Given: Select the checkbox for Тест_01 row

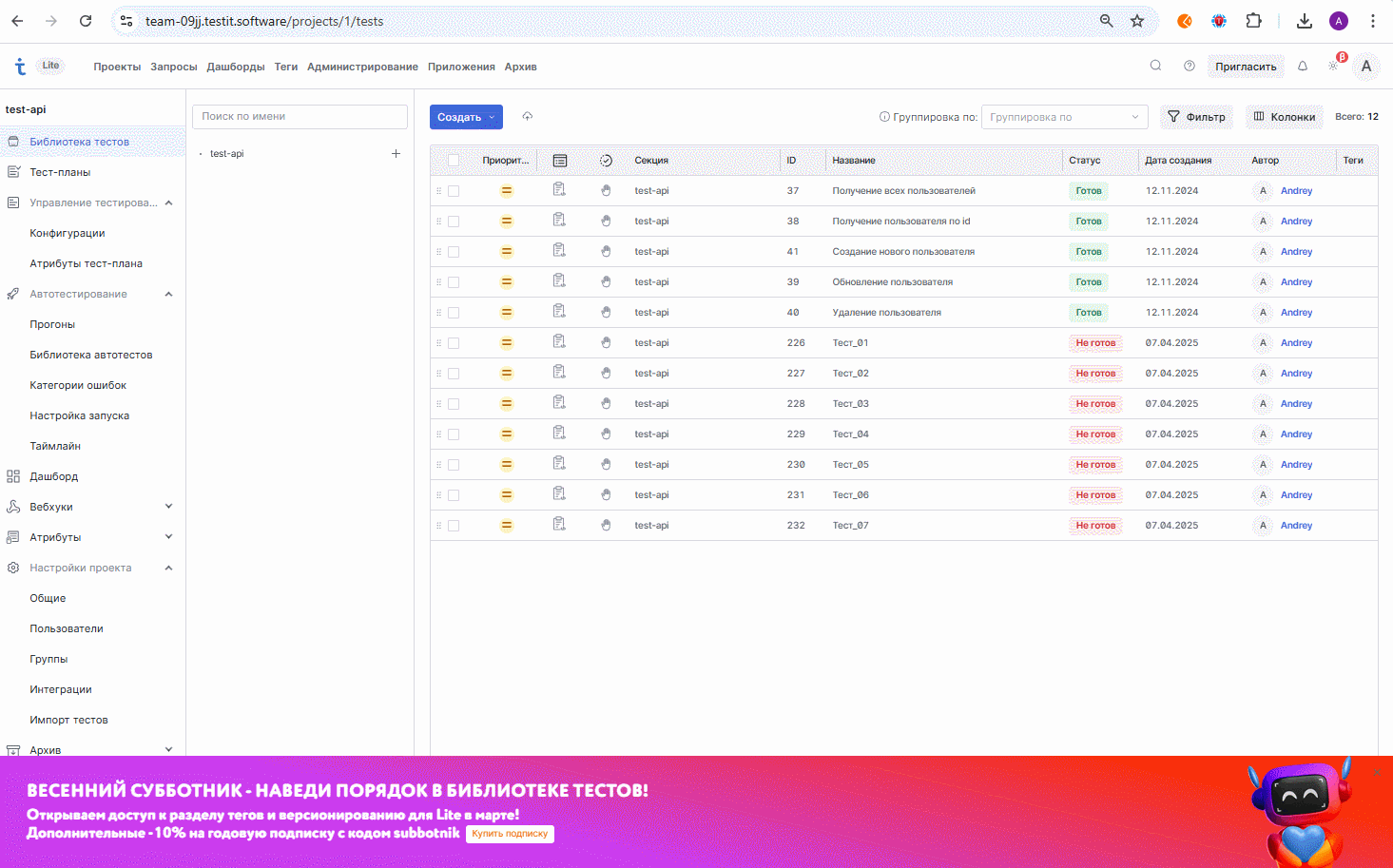Looking at the screenshot, I should pos(454,343).
